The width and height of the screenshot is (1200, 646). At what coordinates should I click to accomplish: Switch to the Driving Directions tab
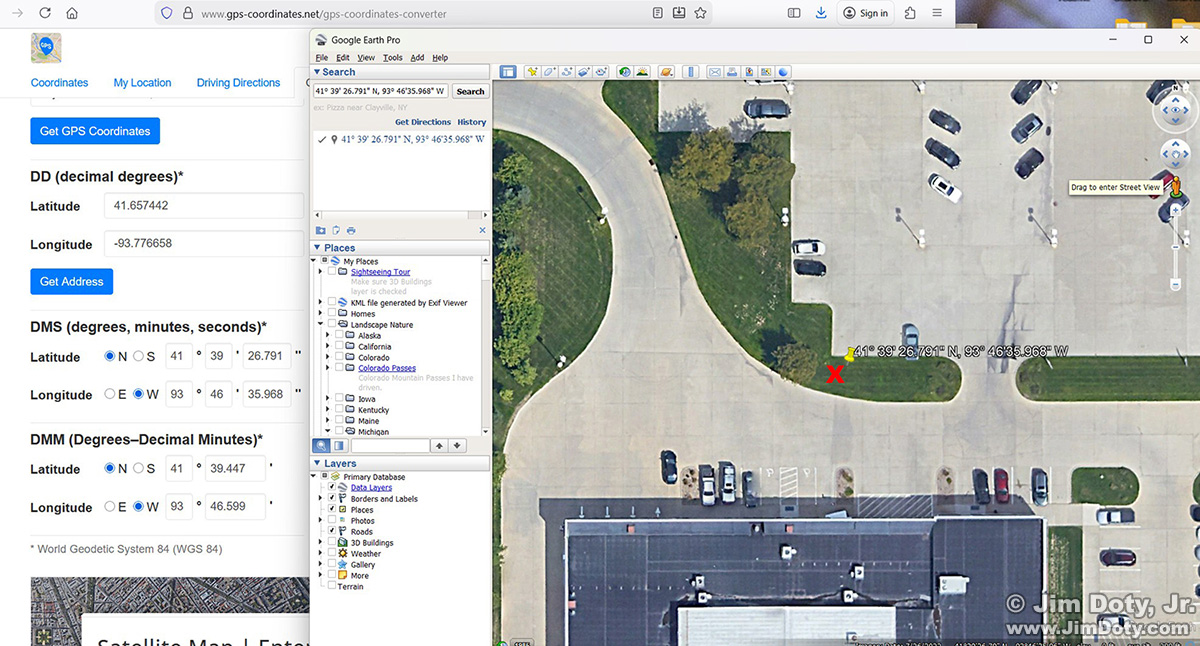(x=238, y=83)
